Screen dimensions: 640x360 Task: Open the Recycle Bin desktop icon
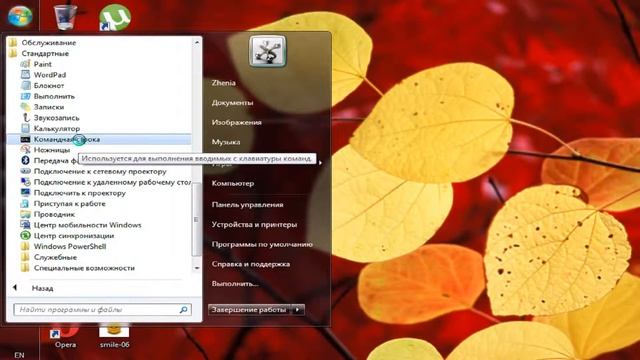pyautogui.click(x=65, y=17)
